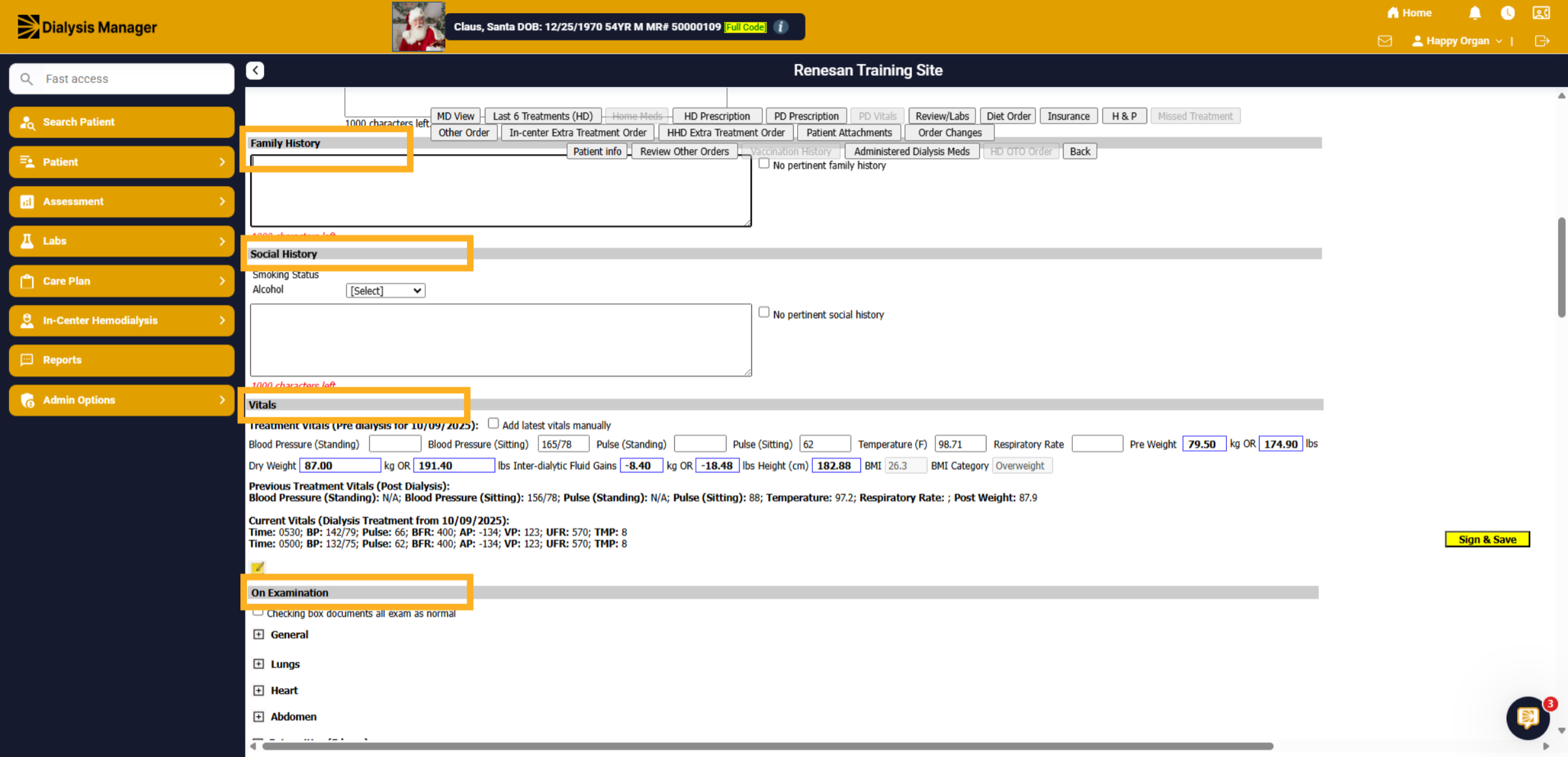Click the logout icon
Screen dimensions: 1568x757
click(x=1542, y=41)
